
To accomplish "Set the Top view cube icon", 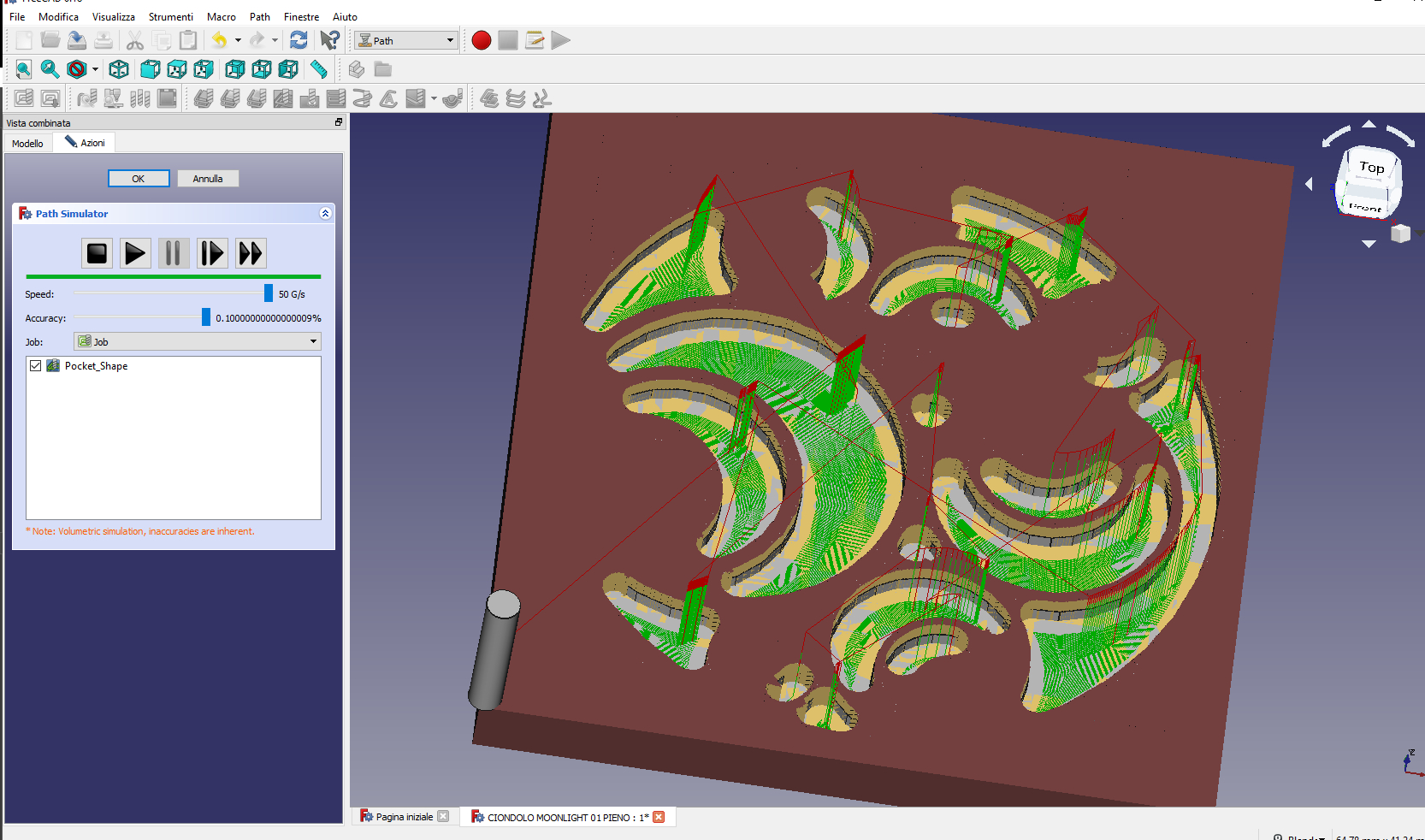I will 176,69.
